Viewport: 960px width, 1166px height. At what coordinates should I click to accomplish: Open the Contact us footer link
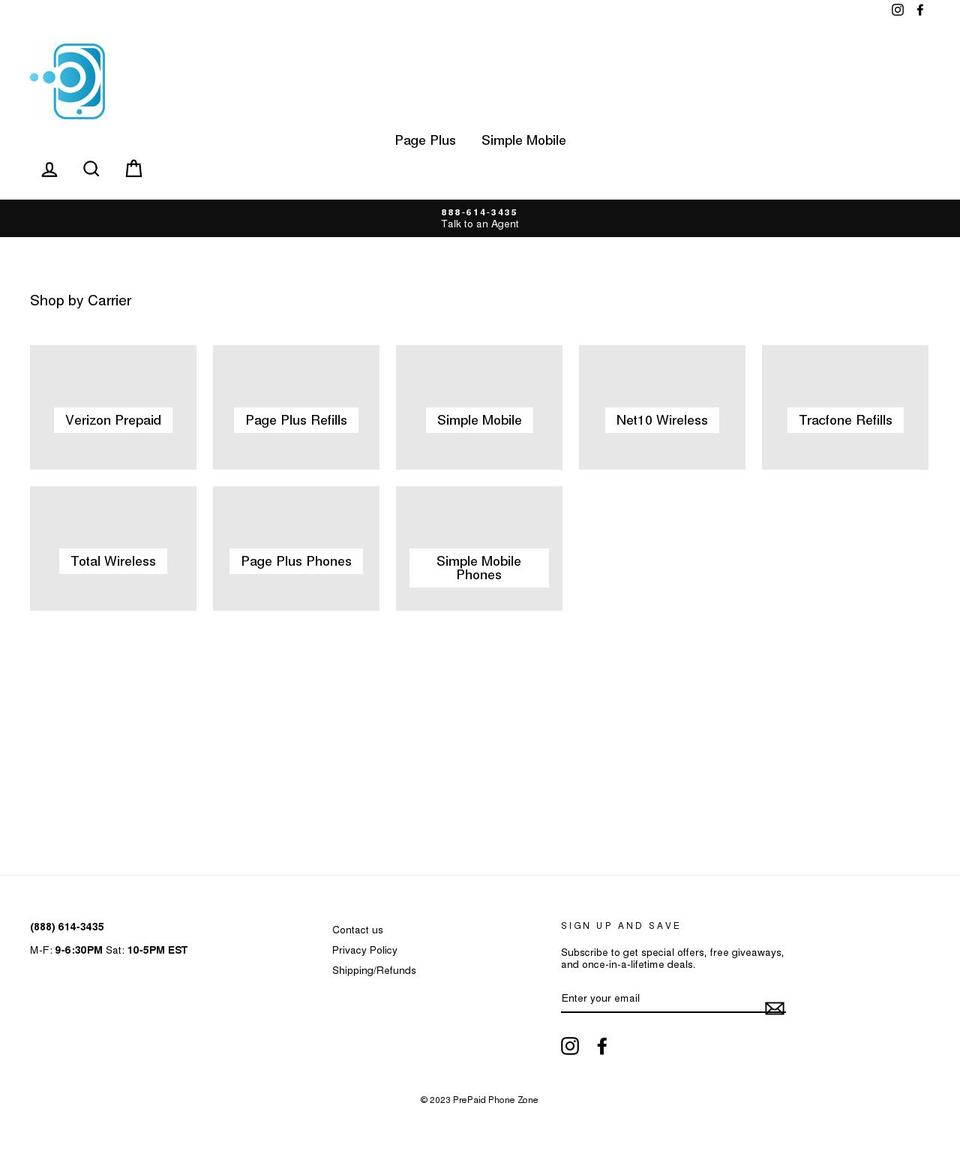coord(358,930)
